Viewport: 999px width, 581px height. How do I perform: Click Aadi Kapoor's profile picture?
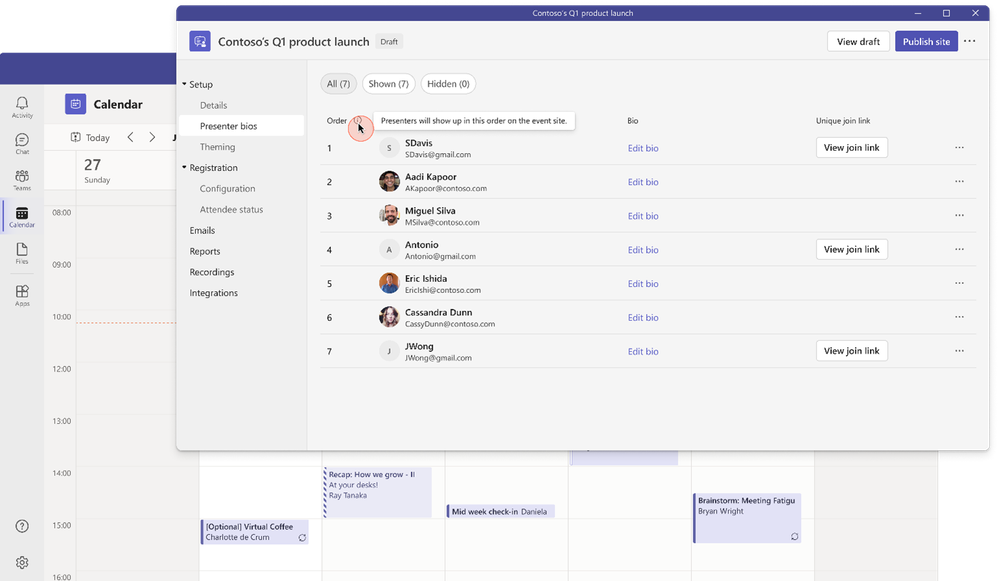click(389, 182)
